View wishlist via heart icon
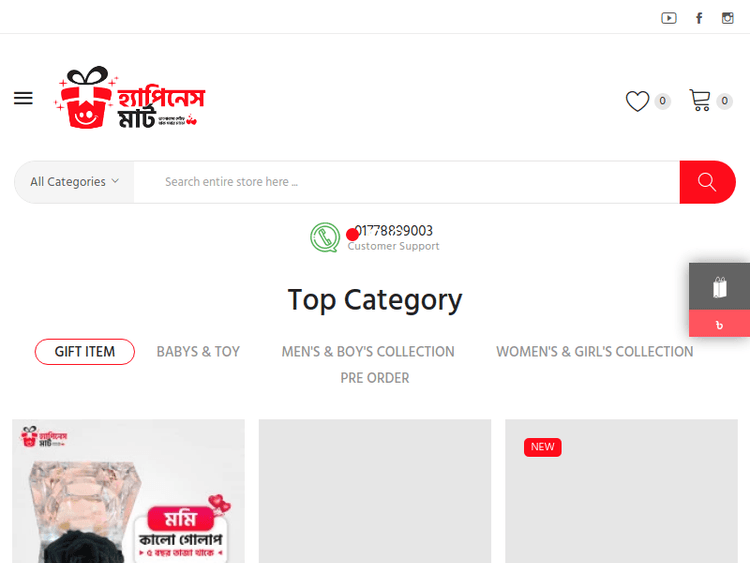The width and height of the screenshot is (750, 563). coord(638,101)
